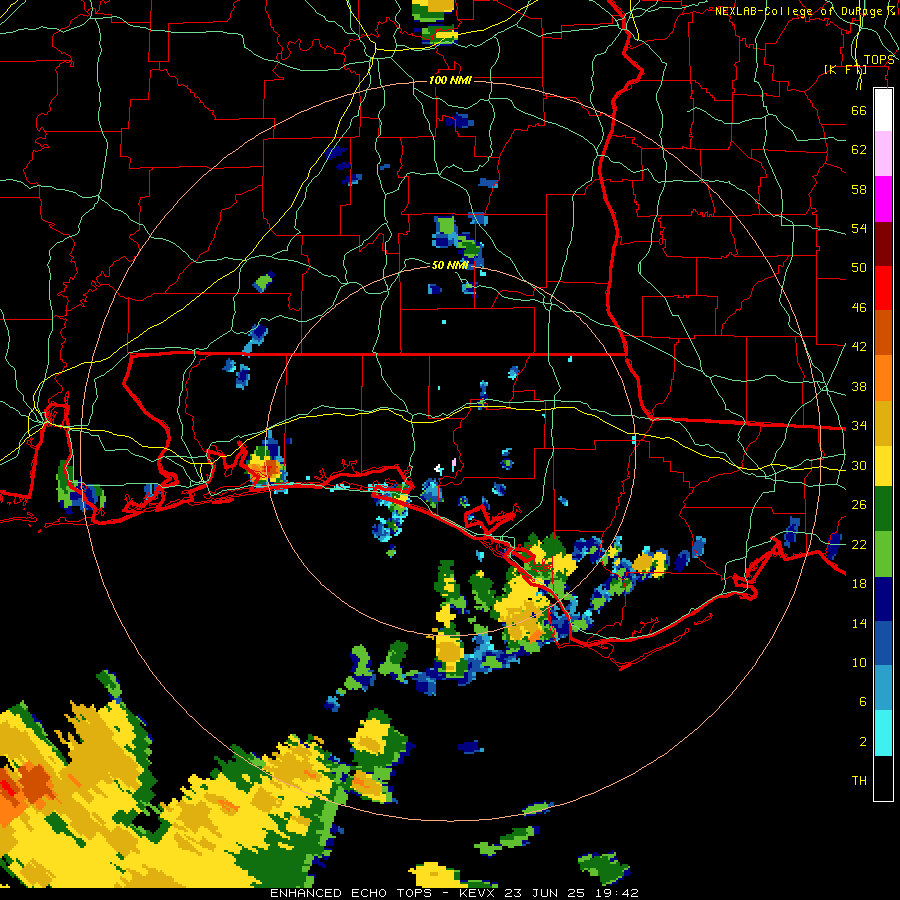Click the light green legend swatch
The height and width of the screenshot is (900, 900).
(x=883, y=554)
